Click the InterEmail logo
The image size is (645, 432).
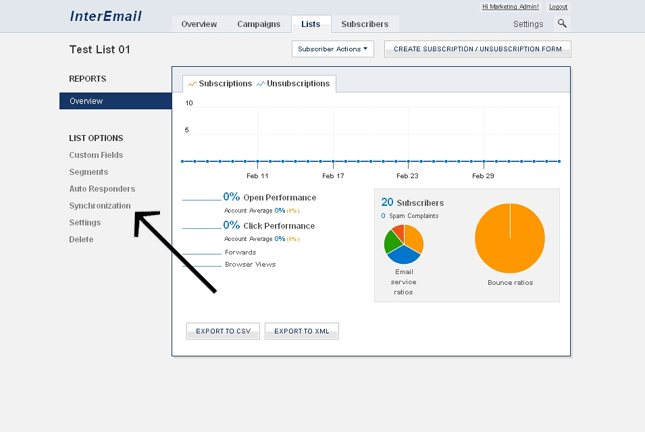[106, 17]
